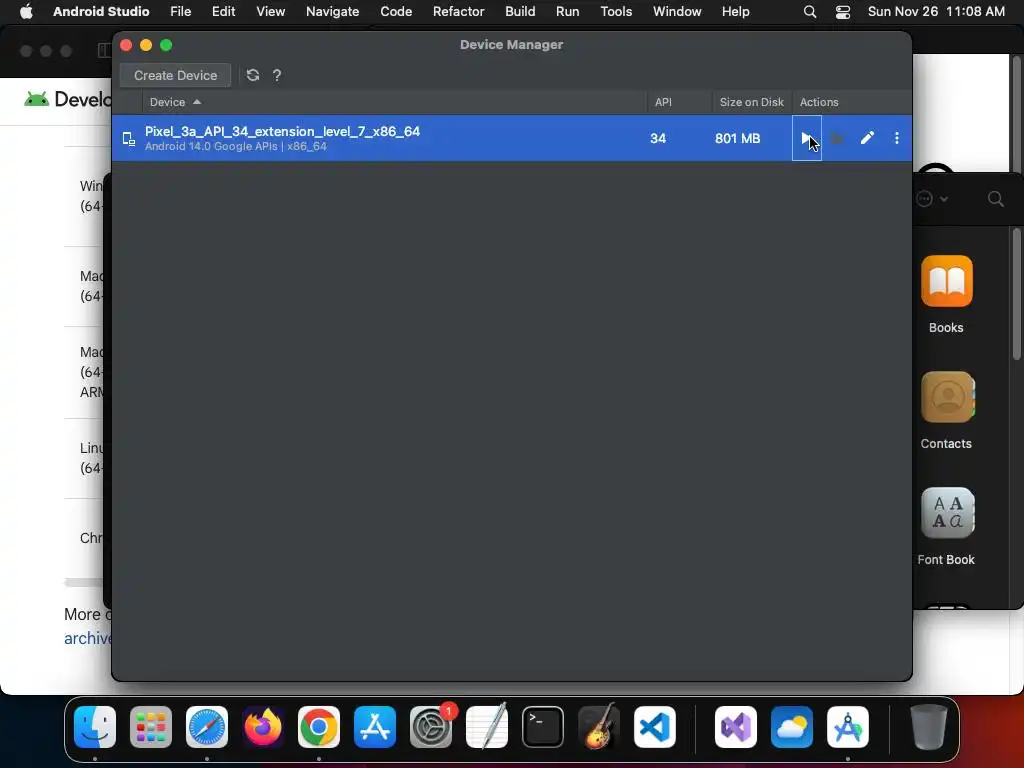Open Android Studio from the Dock

[848, 727]
